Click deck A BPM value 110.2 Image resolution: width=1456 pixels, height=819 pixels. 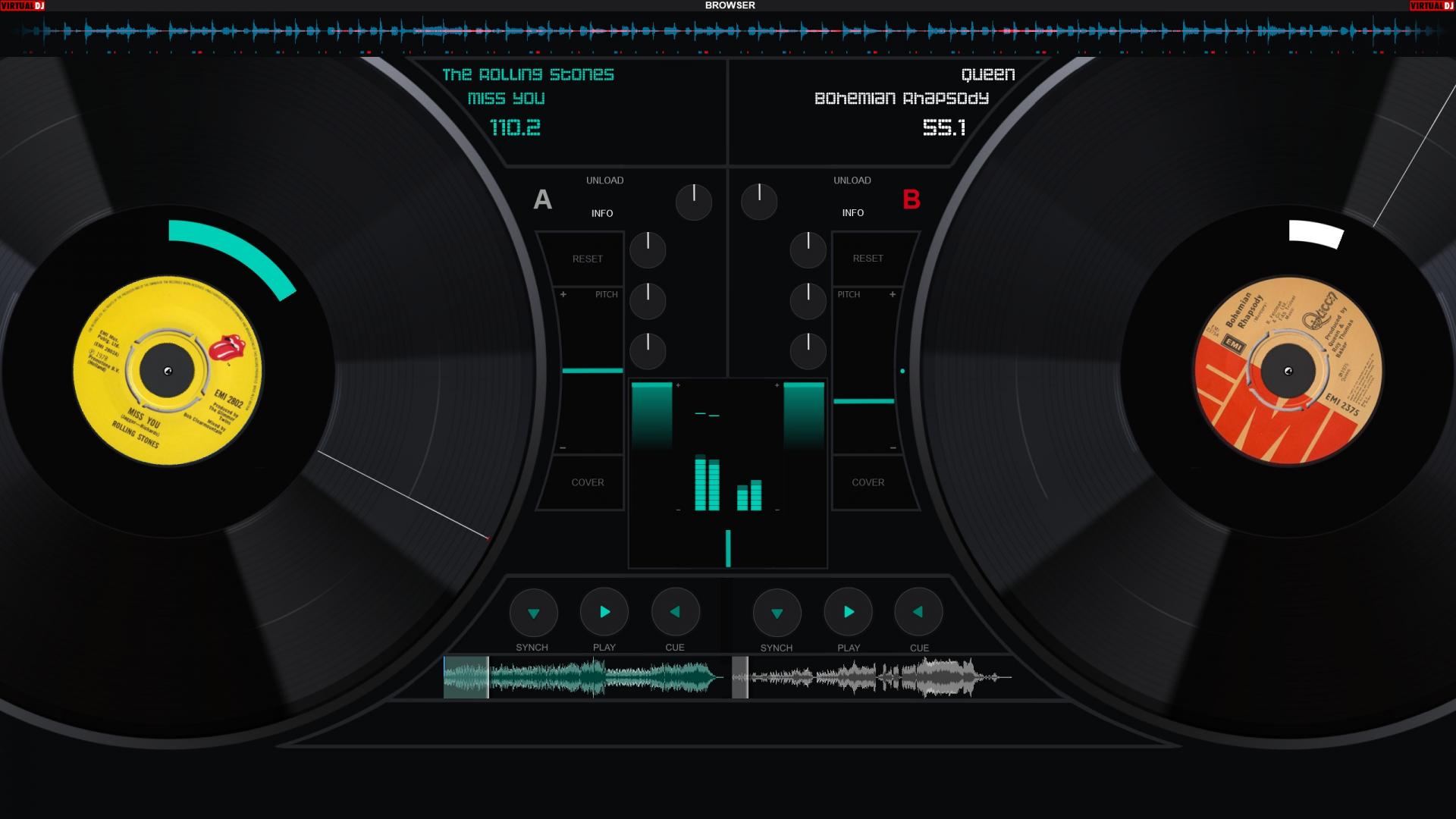click(516, 127)
